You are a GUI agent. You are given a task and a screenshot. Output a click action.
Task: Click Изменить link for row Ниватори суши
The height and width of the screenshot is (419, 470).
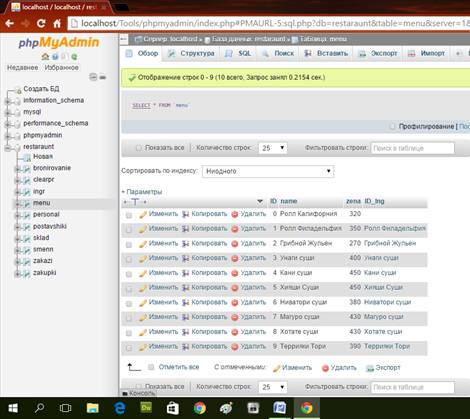pyautogui.click(x=163, y=302)
